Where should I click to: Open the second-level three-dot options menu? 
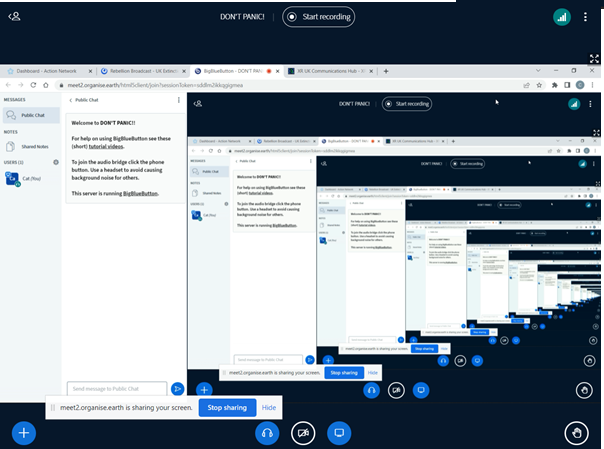pos(590,104)
